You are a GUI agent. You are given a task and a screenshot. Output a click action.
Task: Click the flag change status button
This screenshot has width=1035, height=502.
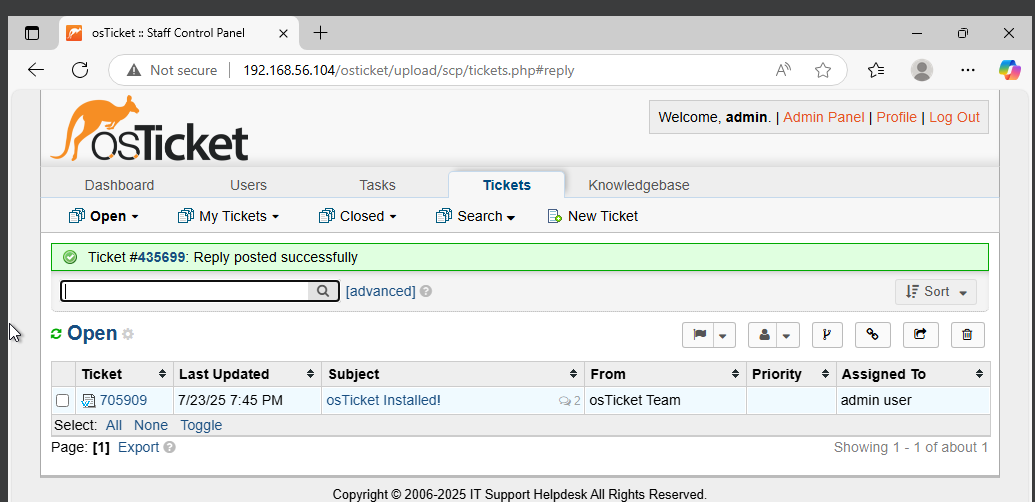[x=700, y=334]
